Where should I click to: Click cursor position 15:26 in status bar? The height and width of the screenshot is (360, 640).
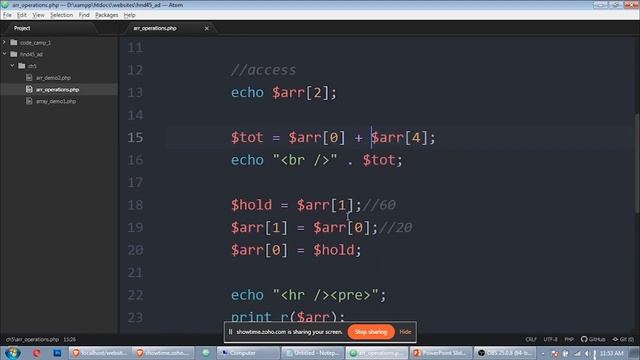click(x=69, y=340)
